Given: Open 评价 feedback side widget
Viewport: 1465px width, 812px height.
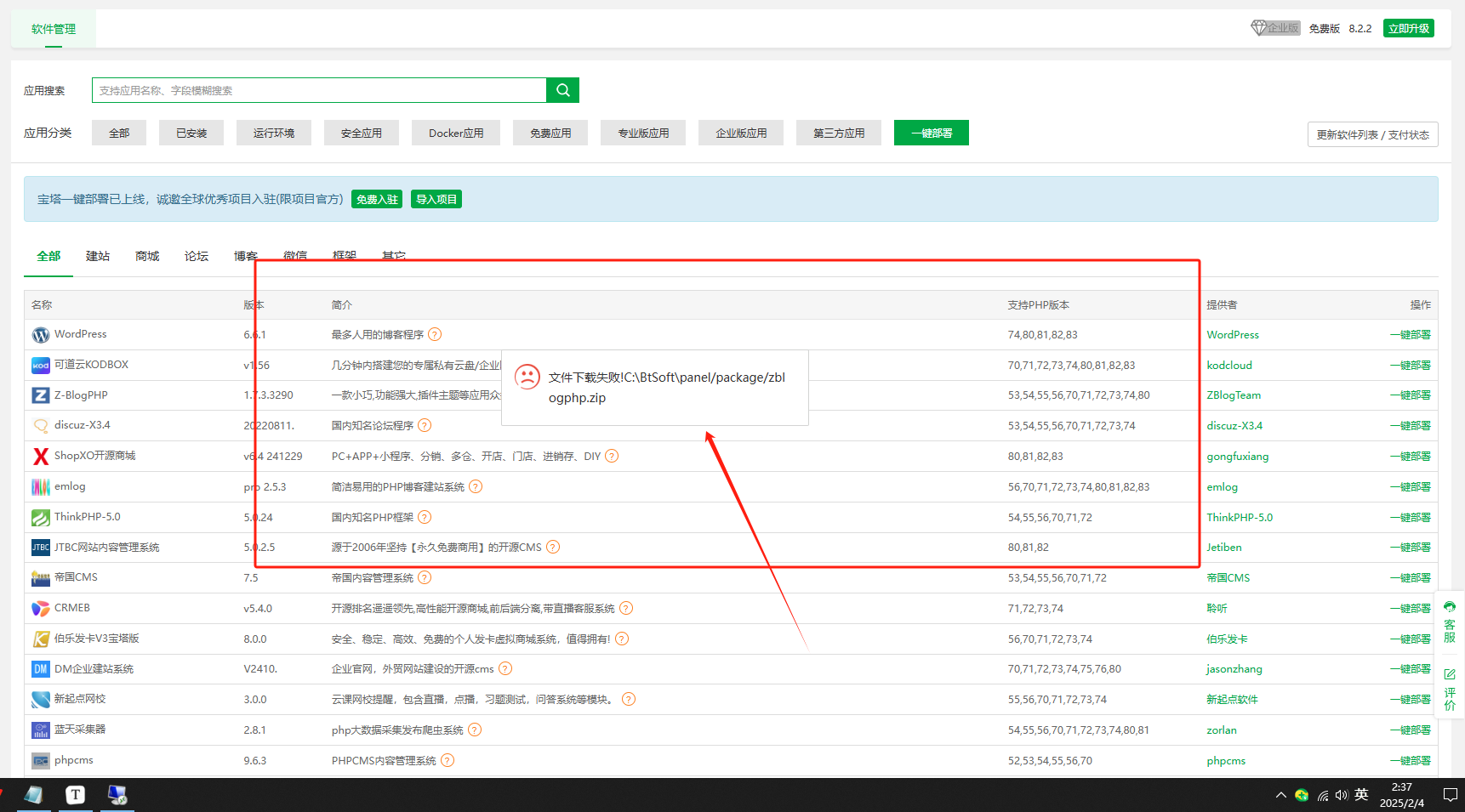Looking at the screenshot, I should pos(1450,690).
